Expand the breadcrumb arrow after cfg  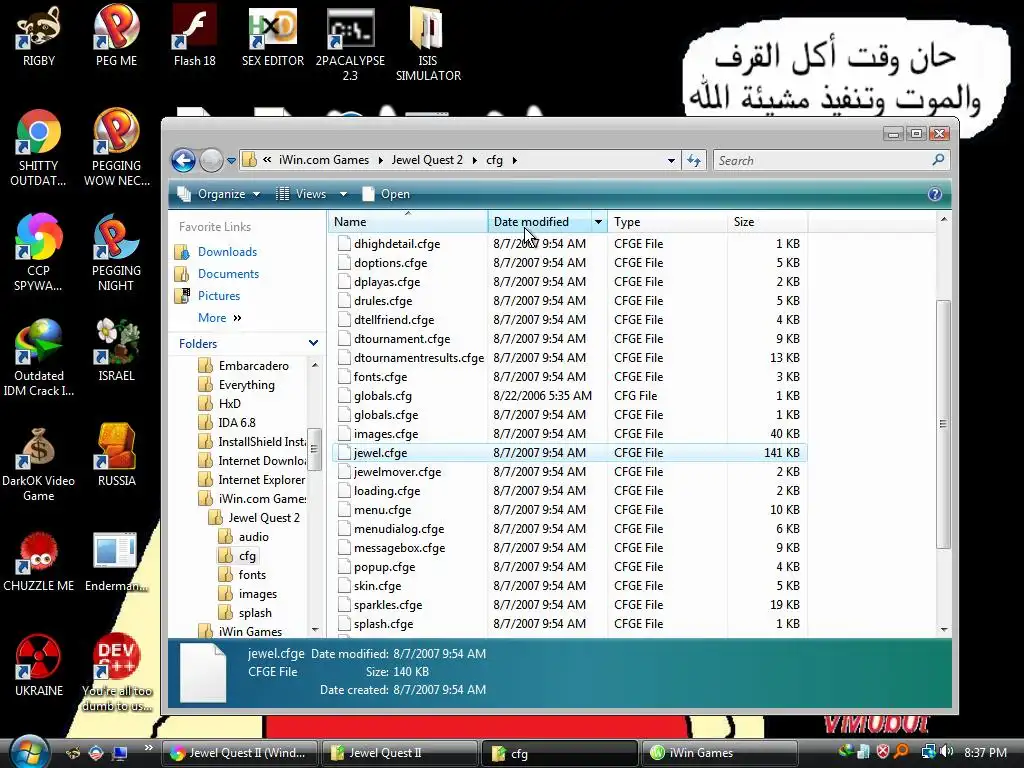(x=515, y=160)
